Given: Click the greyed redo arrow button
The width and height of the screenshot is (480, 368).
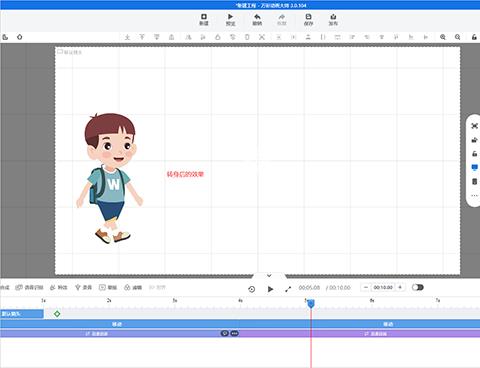Looking at the screenshot, I should pyautogui.click(x=282, y=20).
